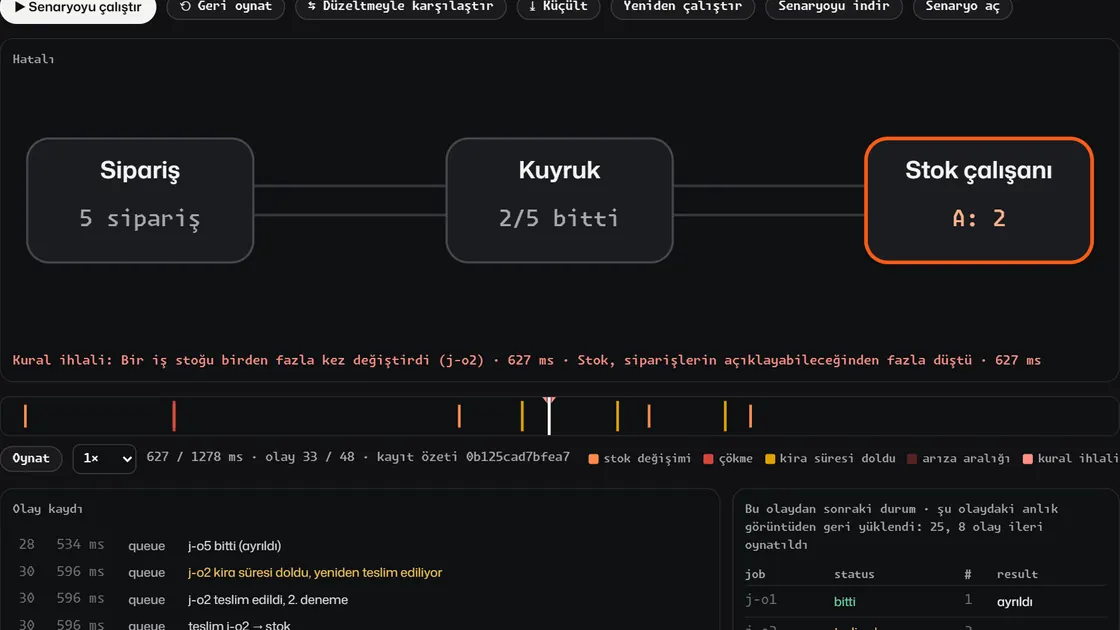Click the Olay kaydı panel heading

click(47, 509)
